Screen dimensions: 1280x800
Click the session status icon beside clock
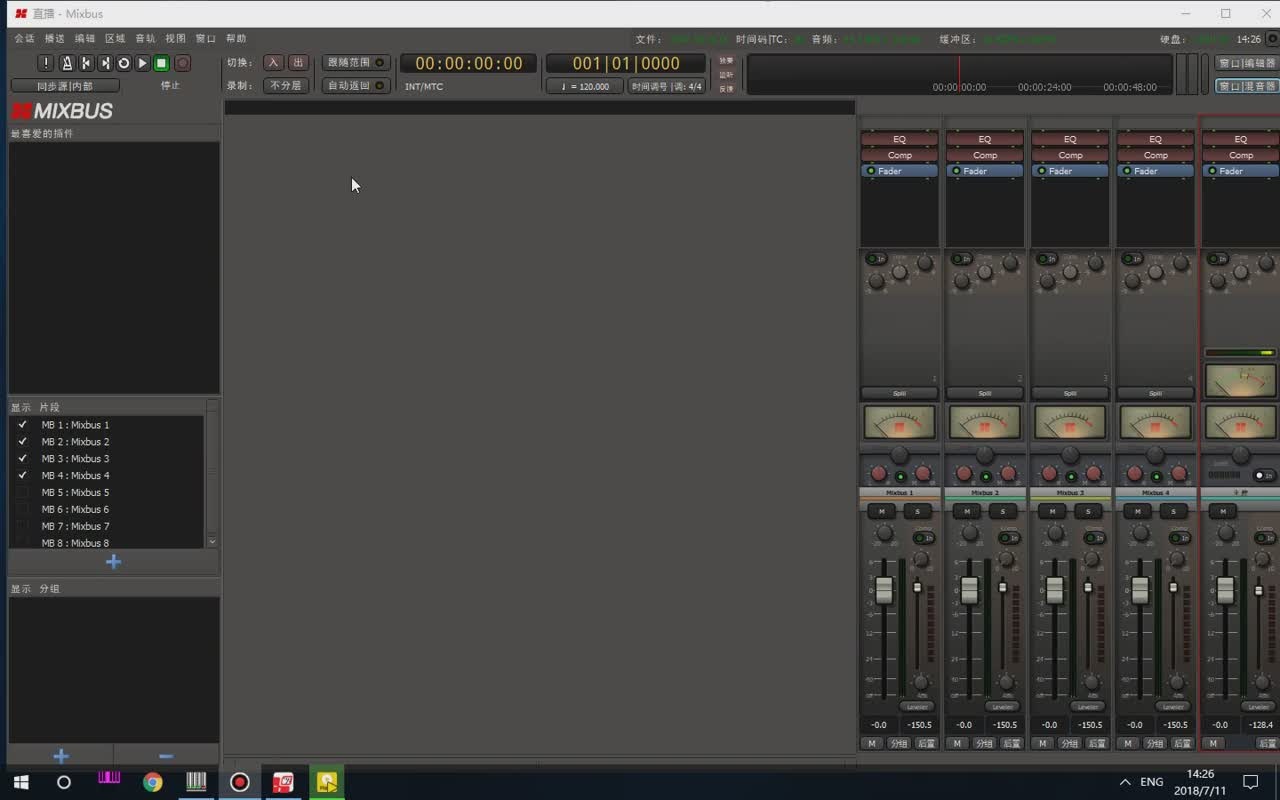[1271, 39]
